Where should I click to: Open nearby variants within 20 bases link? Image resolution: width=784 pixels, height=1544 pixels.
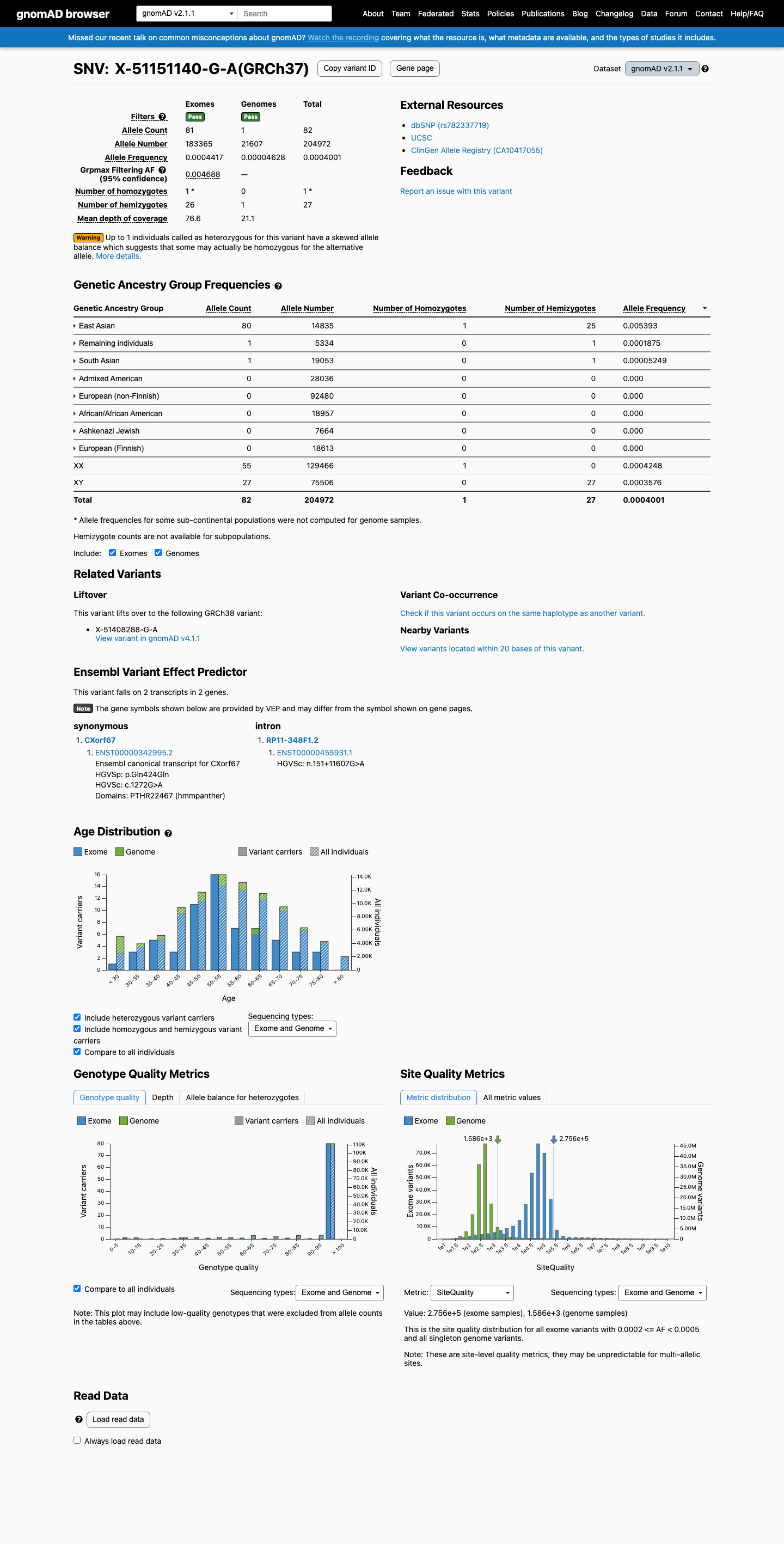pyautogui.click(x=492, y=649)
